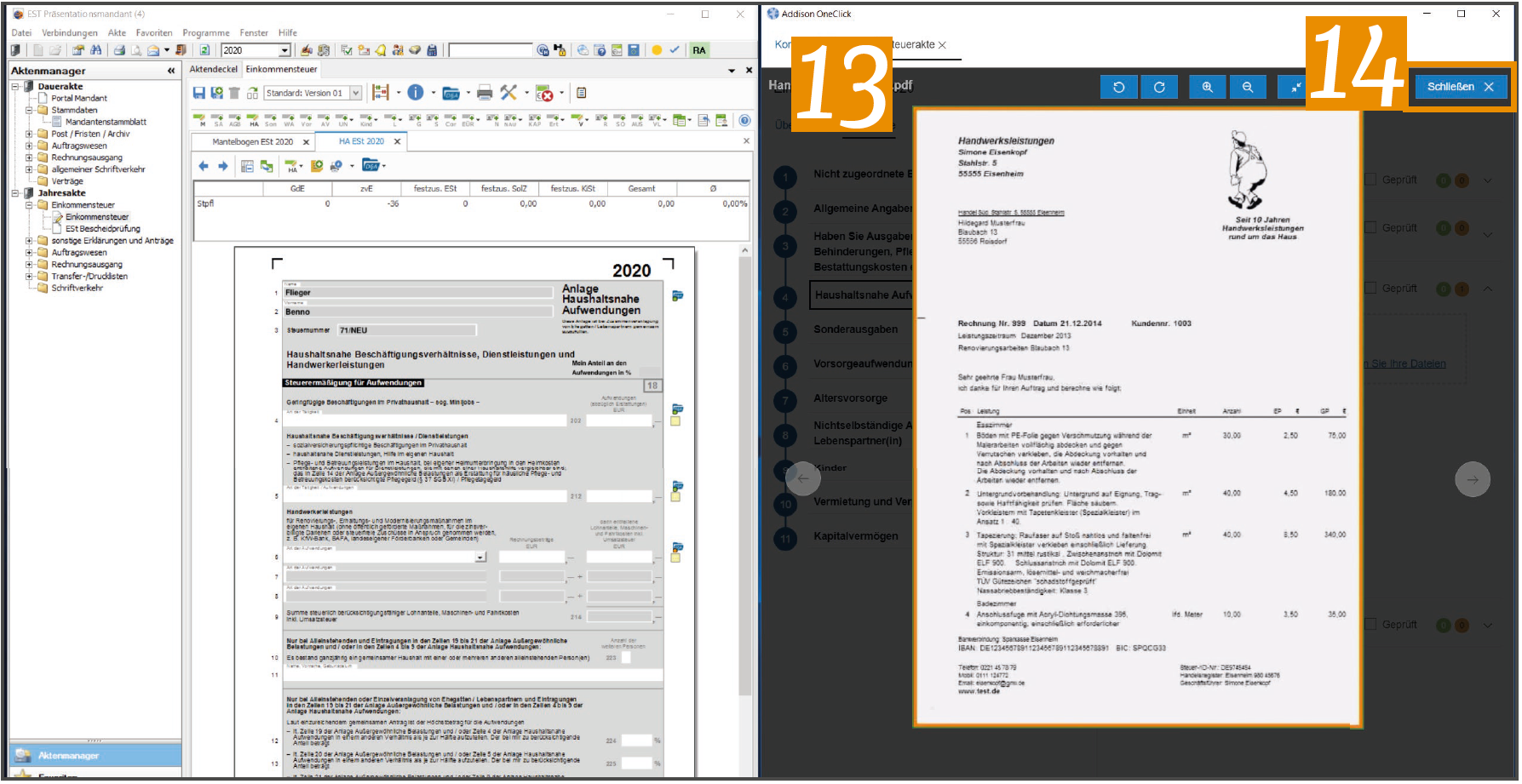Rotate document left in PDF viewer
Screen dimensions: 1522x784
1119,87
